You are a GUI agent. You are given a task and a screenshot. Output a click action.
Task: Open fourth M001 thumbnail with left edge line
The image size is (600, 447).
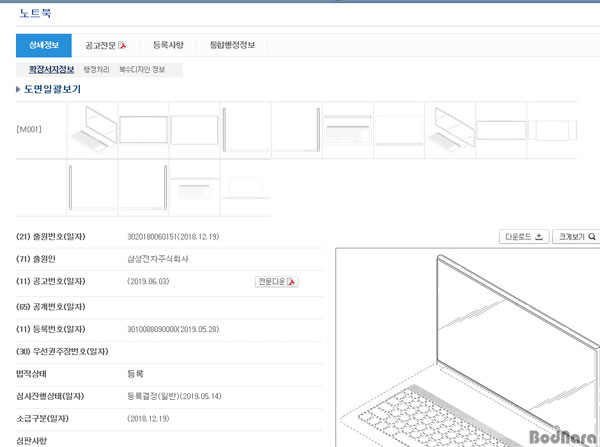click(x=246, y=130)
